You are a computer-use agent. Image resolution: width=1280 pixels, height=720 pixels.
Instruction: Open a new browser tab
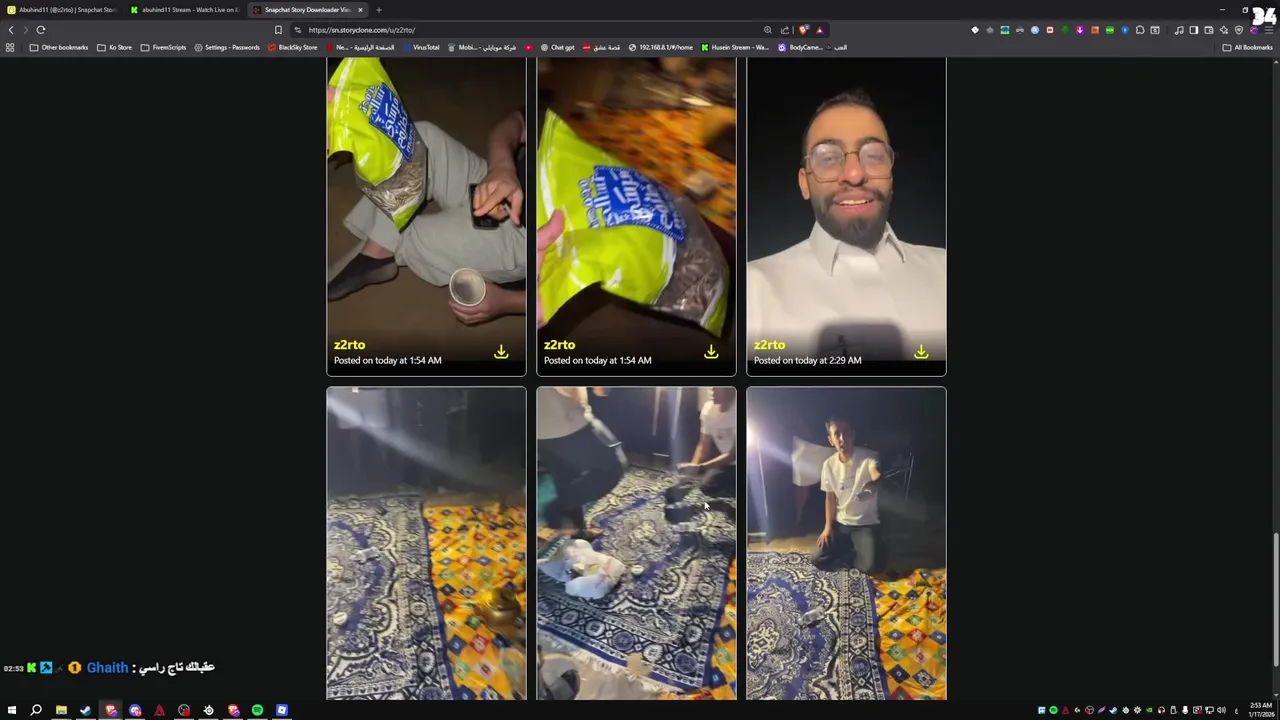click(379, 10)
